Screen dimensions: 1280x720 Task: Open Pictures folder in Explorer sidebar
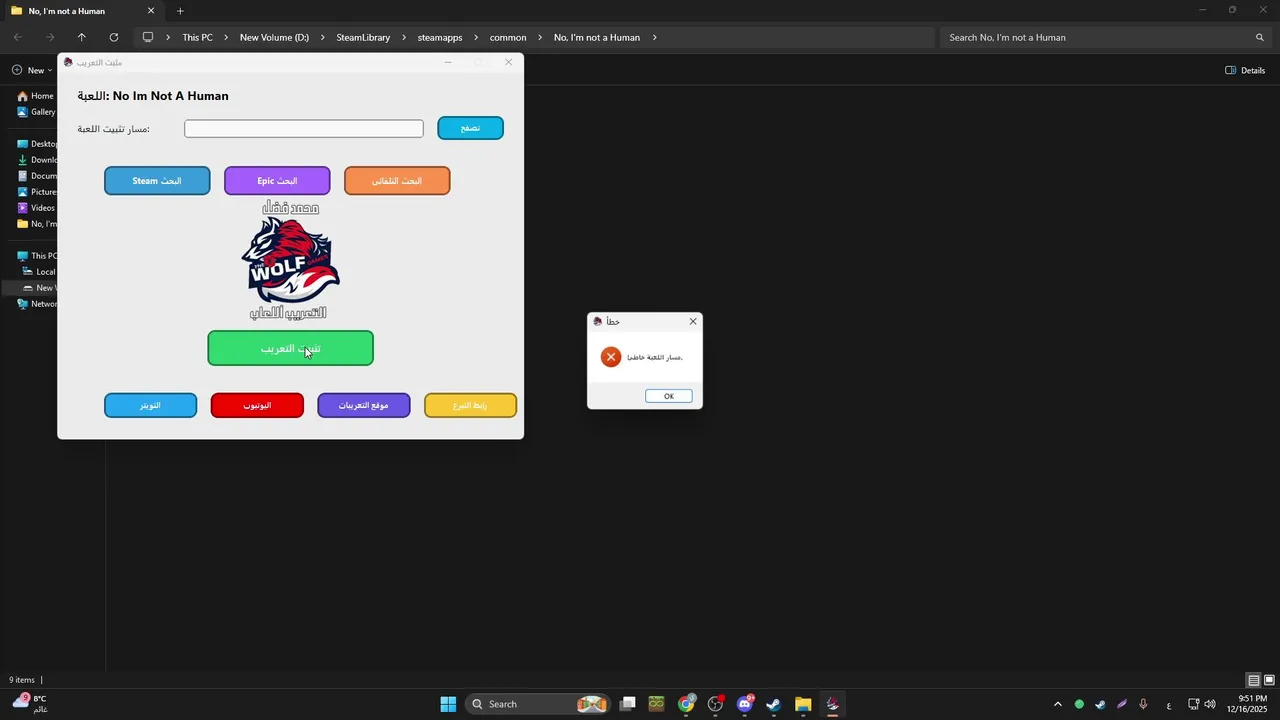click(x=38, y=192)
